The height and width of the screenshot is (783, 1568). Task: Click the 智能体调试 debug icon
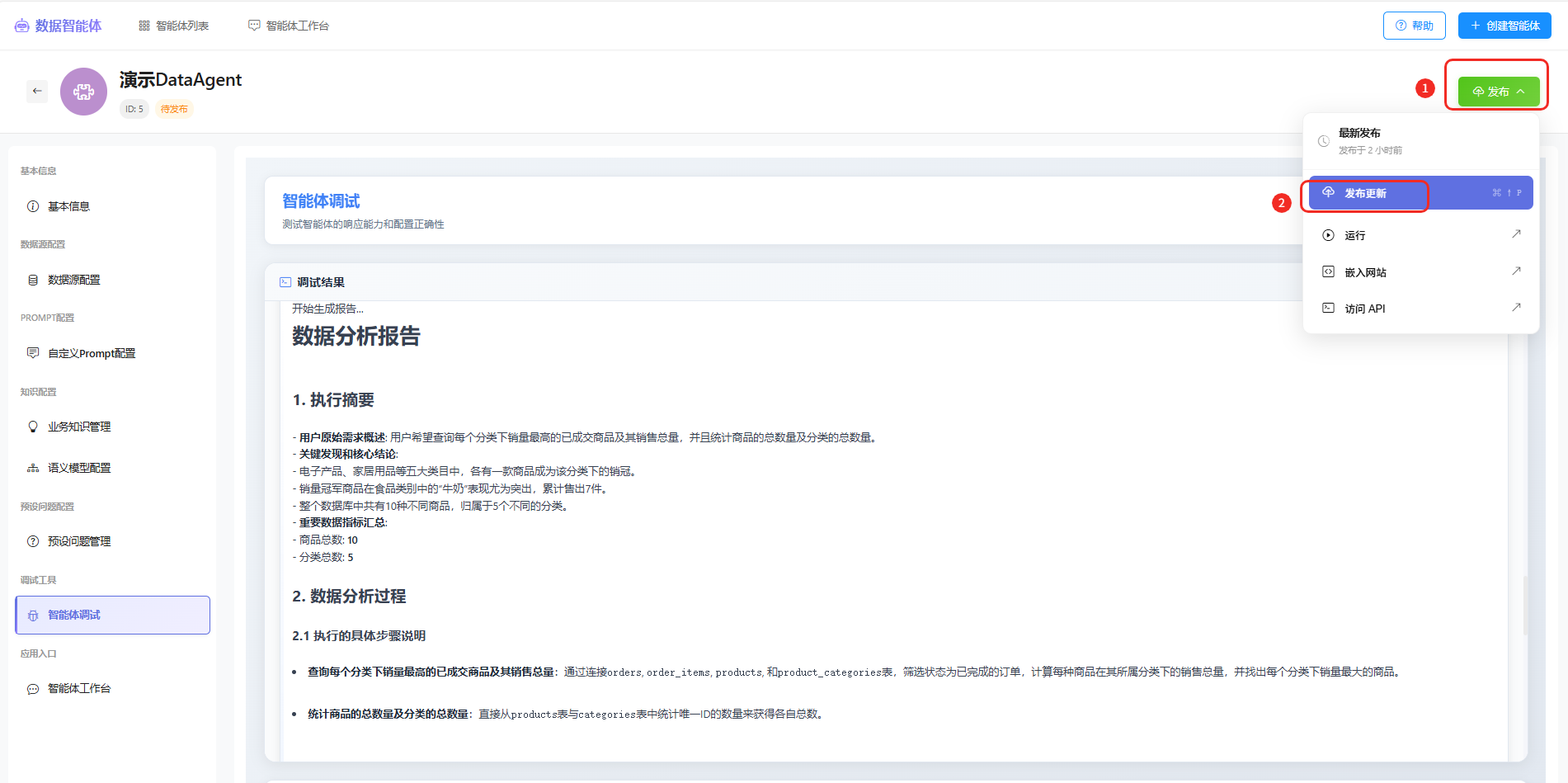pos(33,615)
